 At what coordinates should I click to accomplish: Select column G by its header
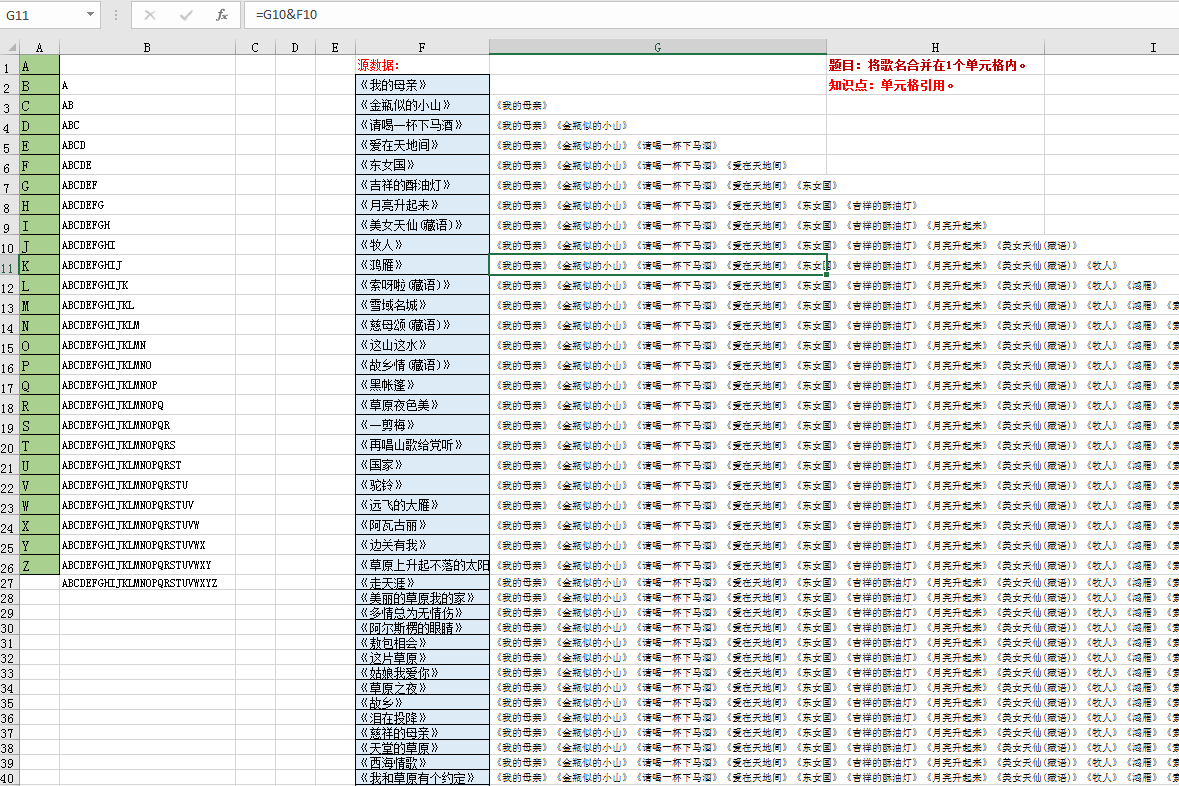[x=657, y=47]
